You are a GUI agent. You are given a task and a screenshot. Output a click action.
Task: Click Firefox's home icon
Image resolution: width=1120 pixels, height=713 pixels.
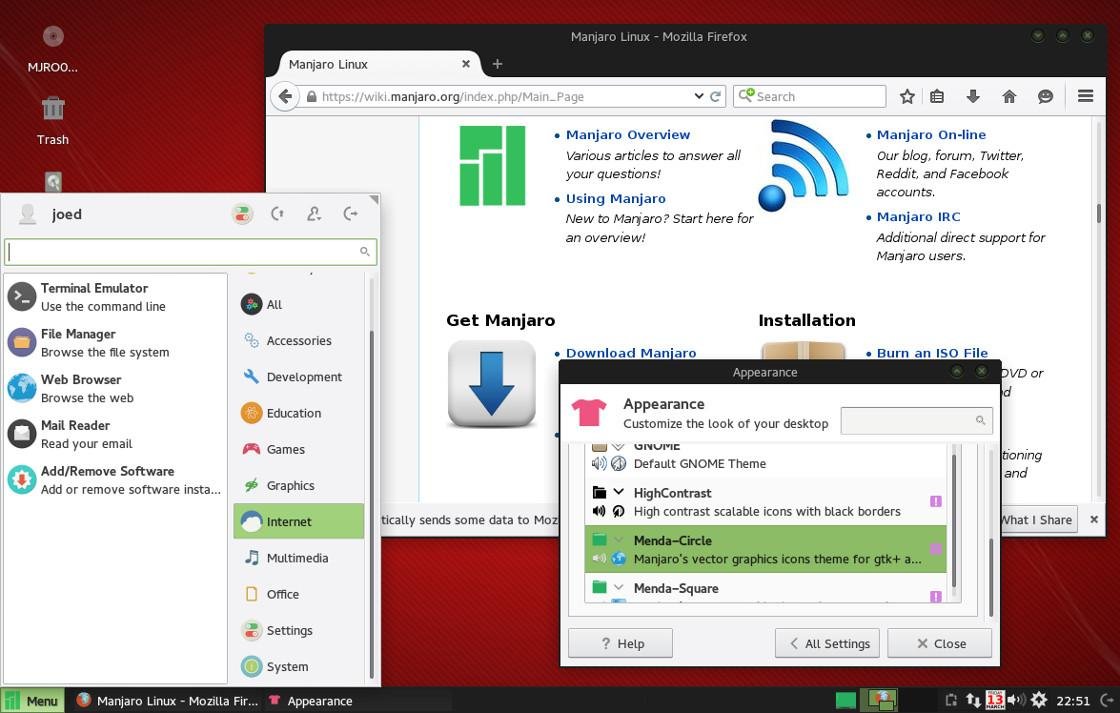pyautogui.click(x=1009, y=96)
